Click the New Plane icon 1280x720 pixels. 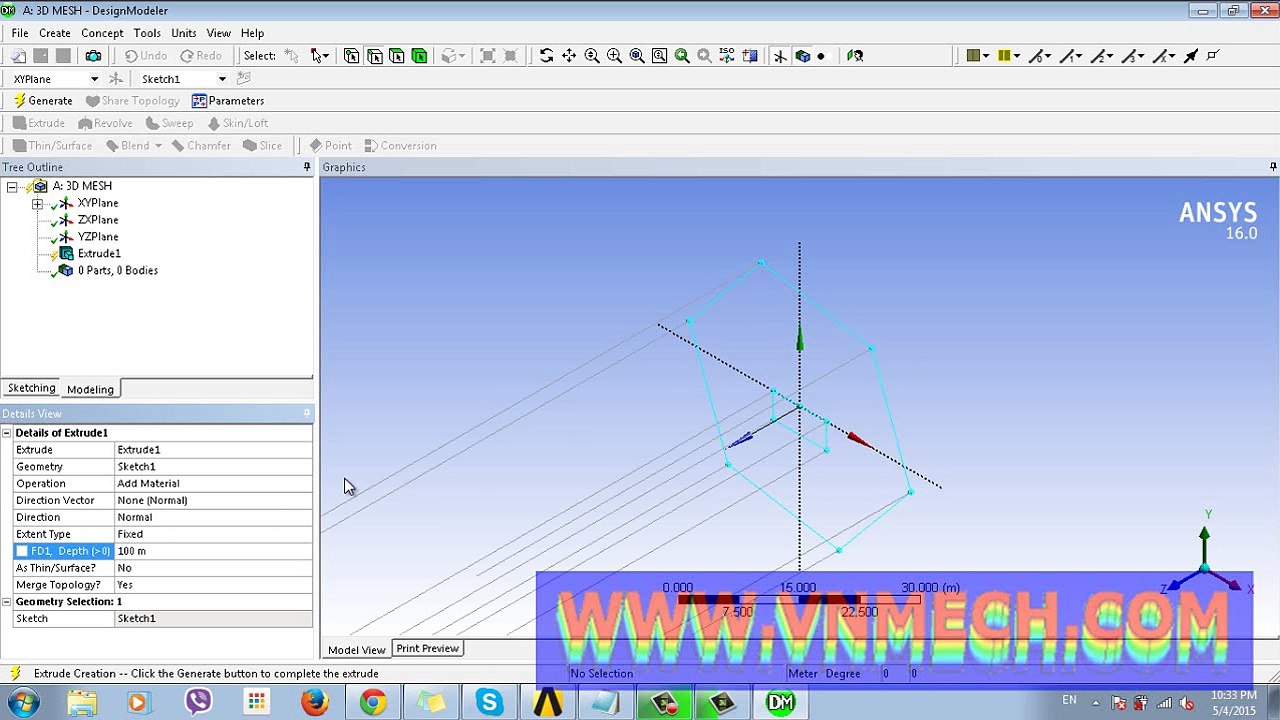click(x=116, y=79)
